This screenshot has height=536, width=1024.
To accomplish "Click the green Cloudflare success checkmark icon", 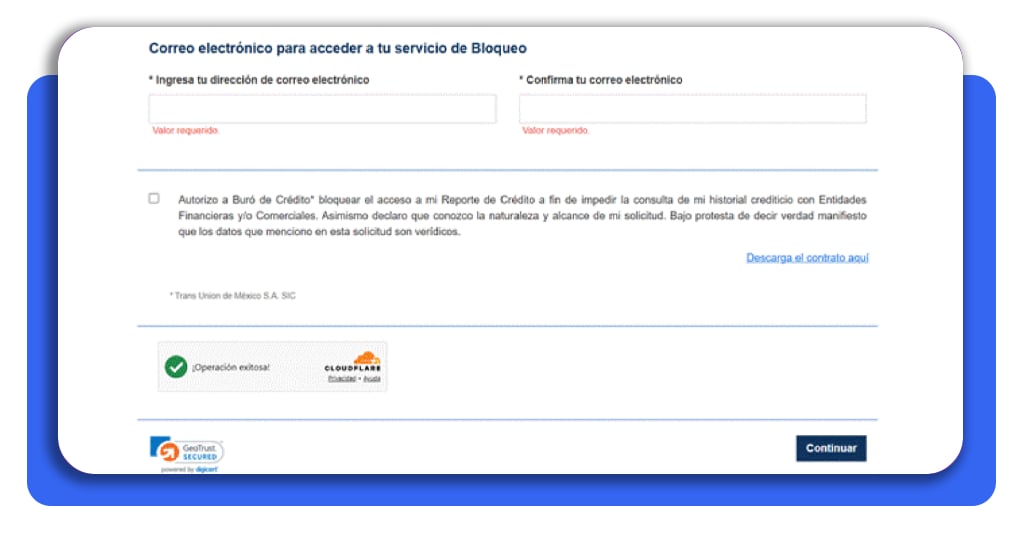I will coord(176,367).
